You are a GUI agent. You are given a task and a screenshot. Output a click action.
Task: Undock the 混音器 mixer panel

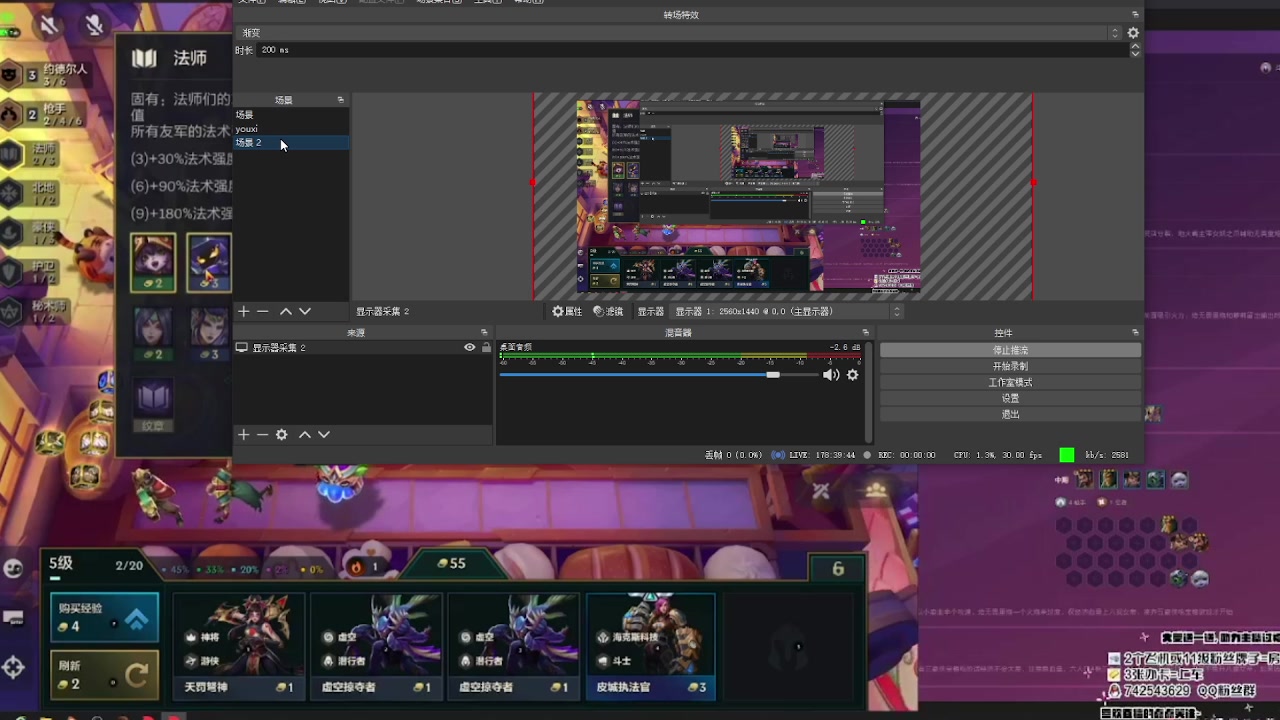(866, 332)
